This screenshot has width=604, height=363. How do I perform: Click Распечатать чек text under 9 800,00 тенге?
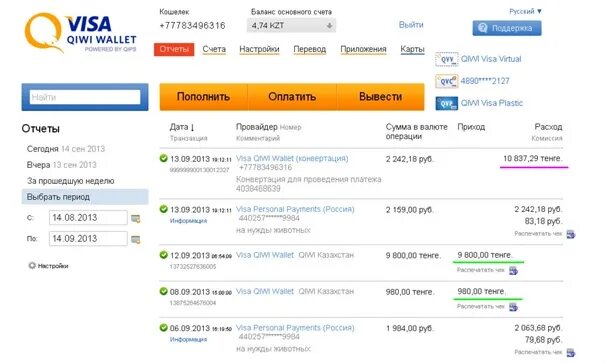pyautogui.click(x=481, y=270)
